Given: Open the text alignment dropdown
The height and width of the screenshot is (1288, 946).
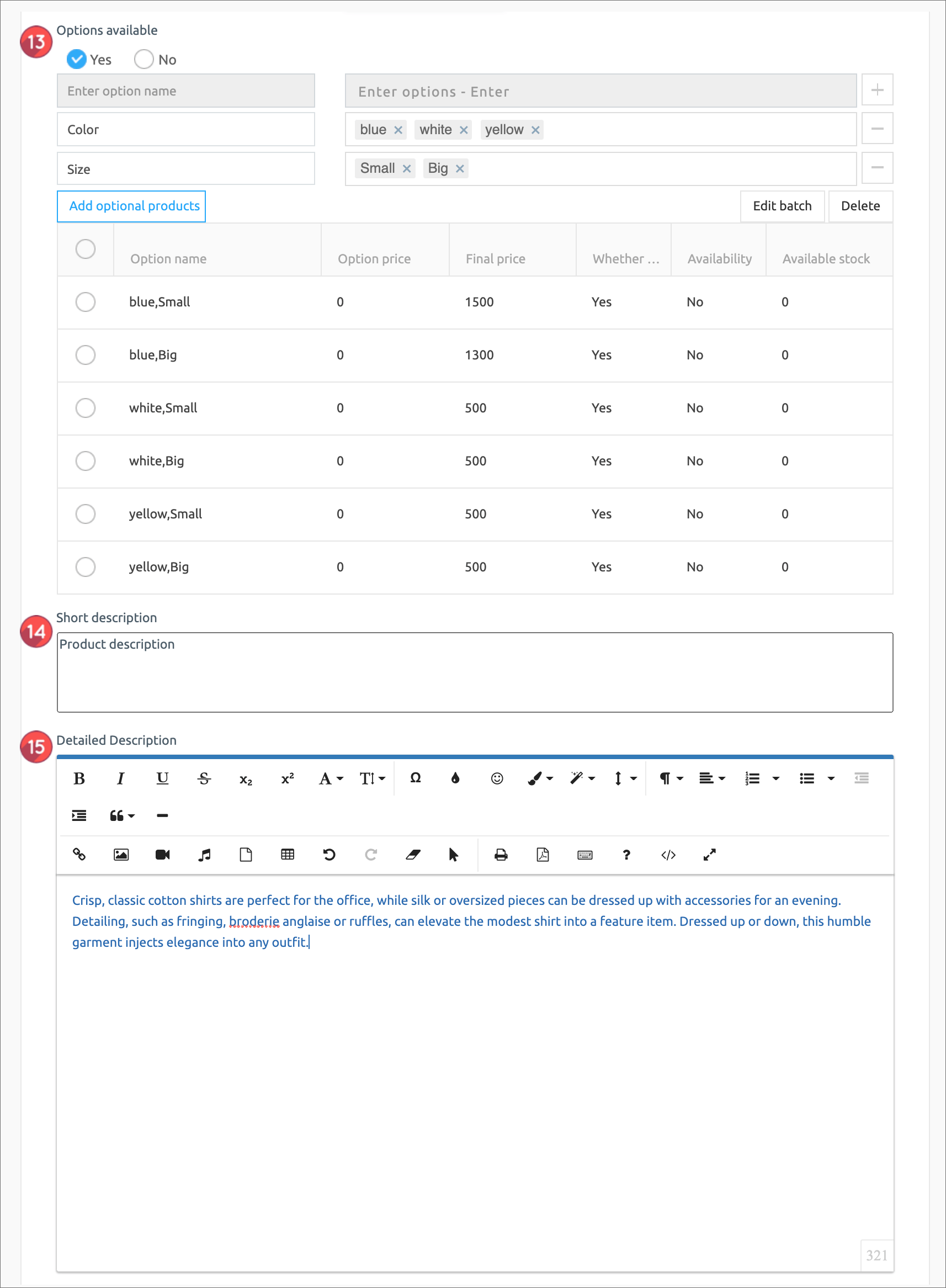Looking at the screenshot, I should click(712, 778).
